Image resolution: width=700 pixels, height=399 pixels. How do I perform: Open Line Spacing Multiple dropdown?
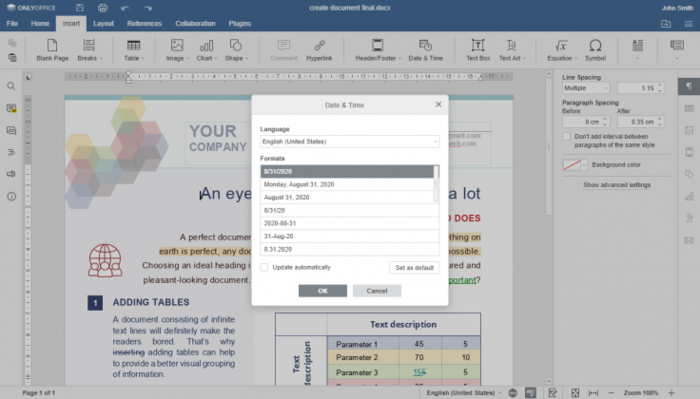pyautogui.click(x=586, y=88)
